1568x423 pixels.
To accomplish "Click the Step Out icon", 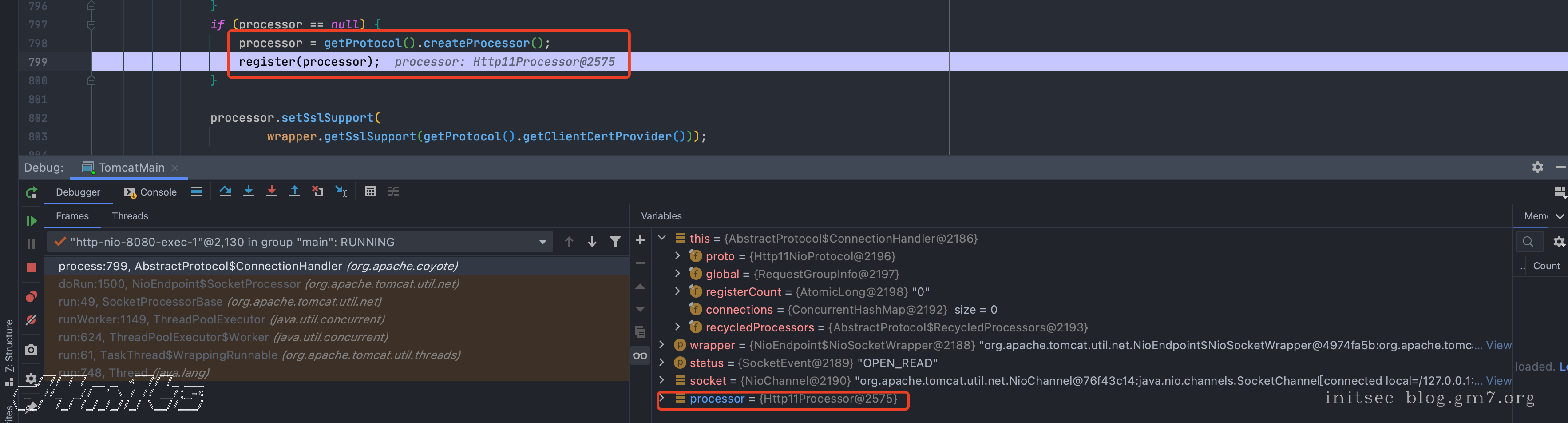I will click(x=295, y=192).
